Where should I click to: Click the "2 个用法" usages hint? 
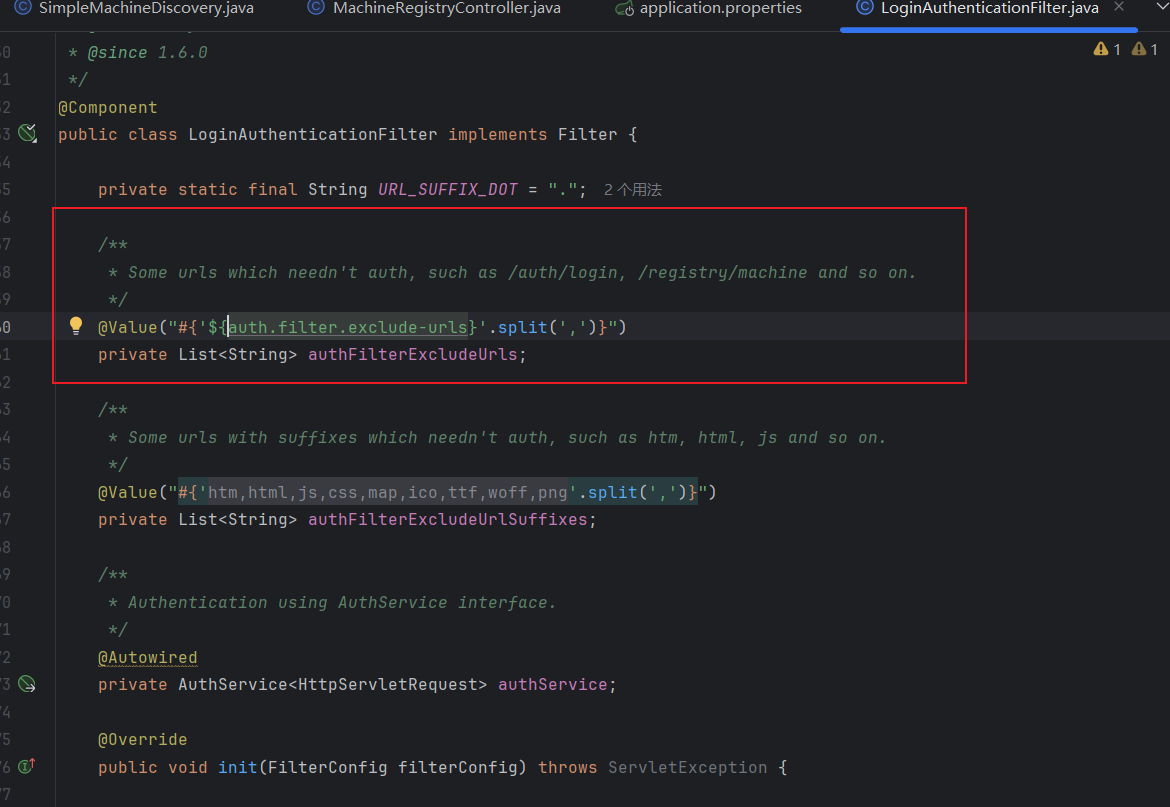[x=633, y=189]
